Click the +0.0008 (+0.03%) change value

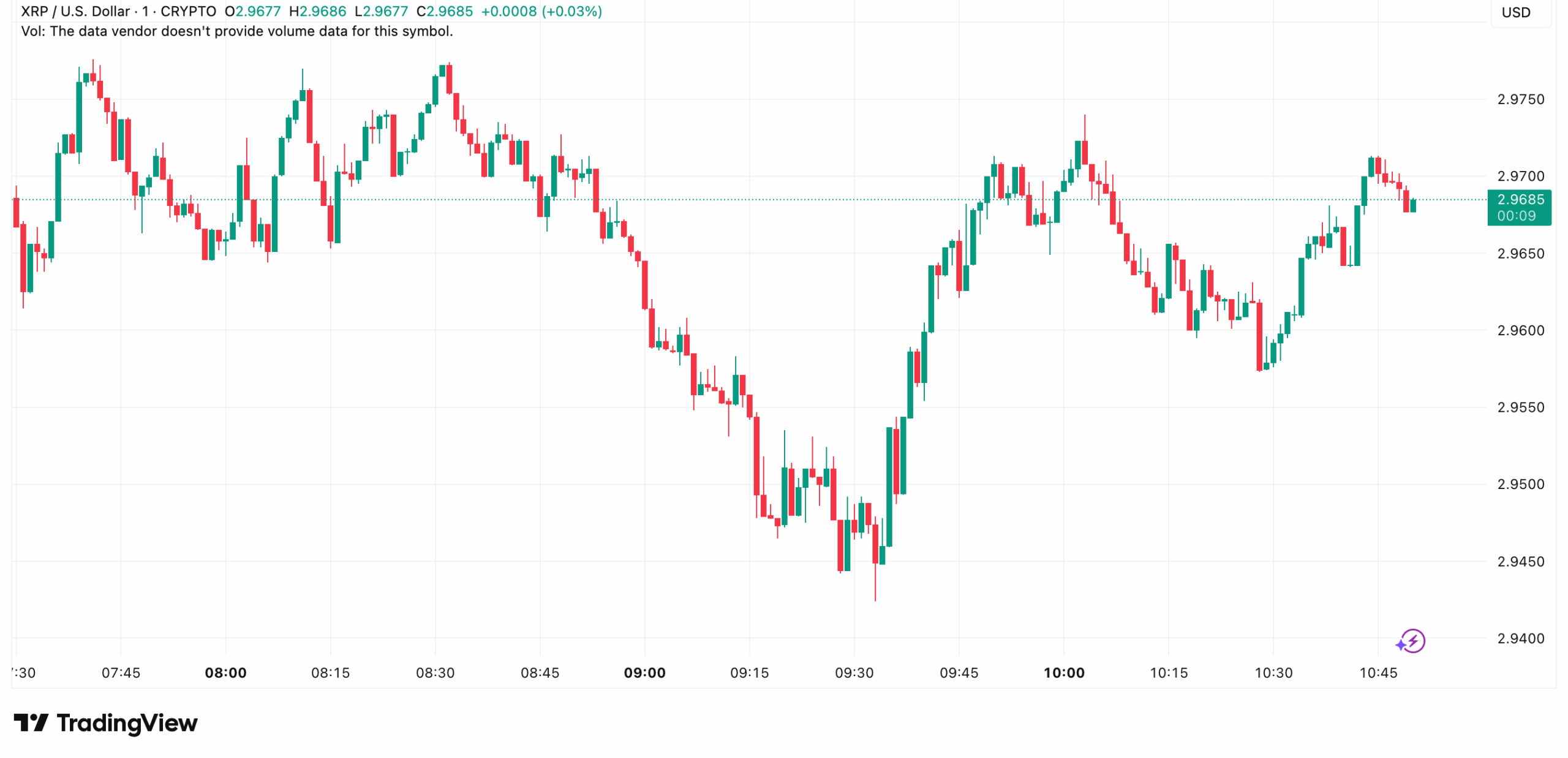[541, 12]
